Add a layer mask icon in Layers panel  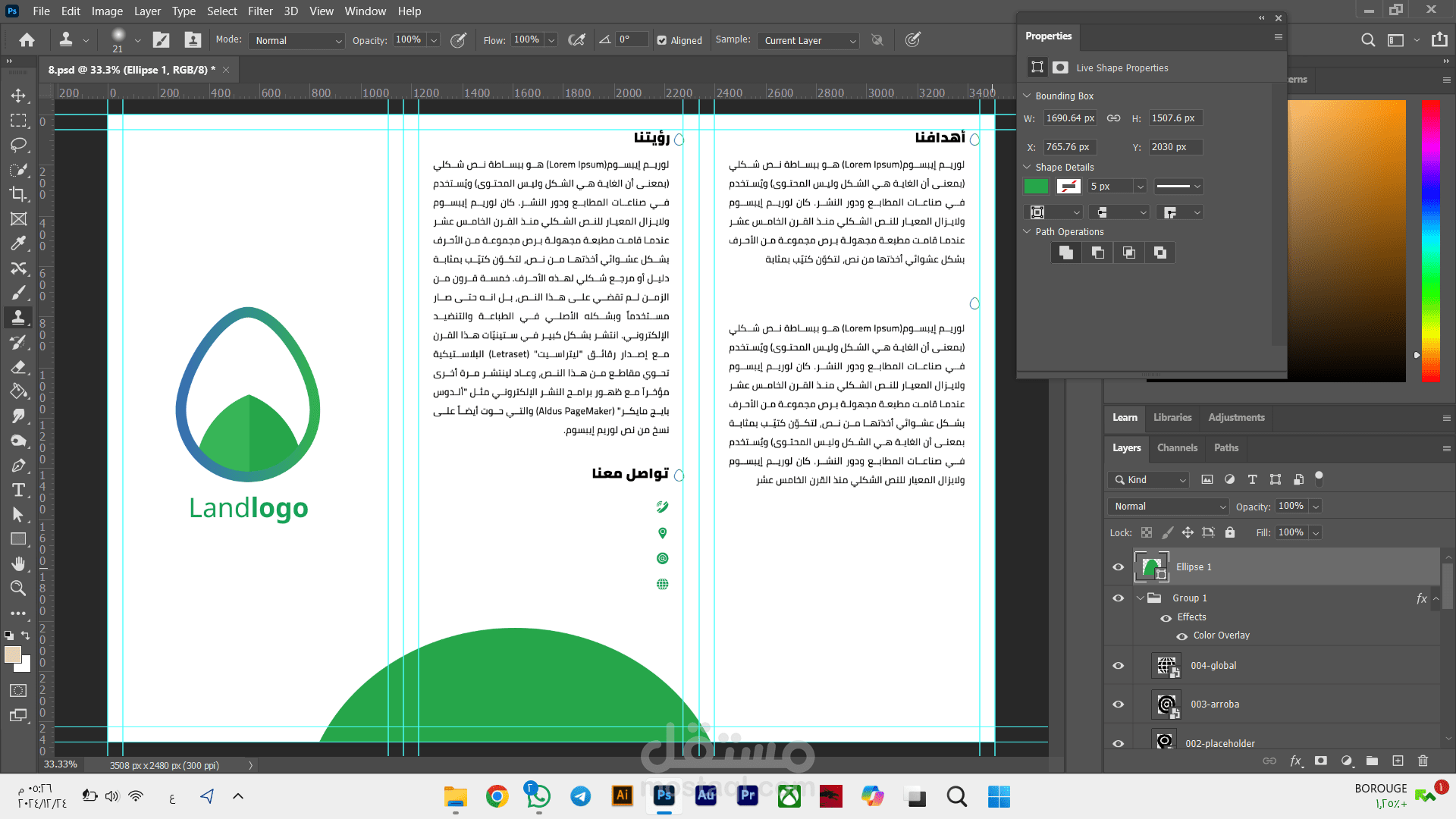1321,761
